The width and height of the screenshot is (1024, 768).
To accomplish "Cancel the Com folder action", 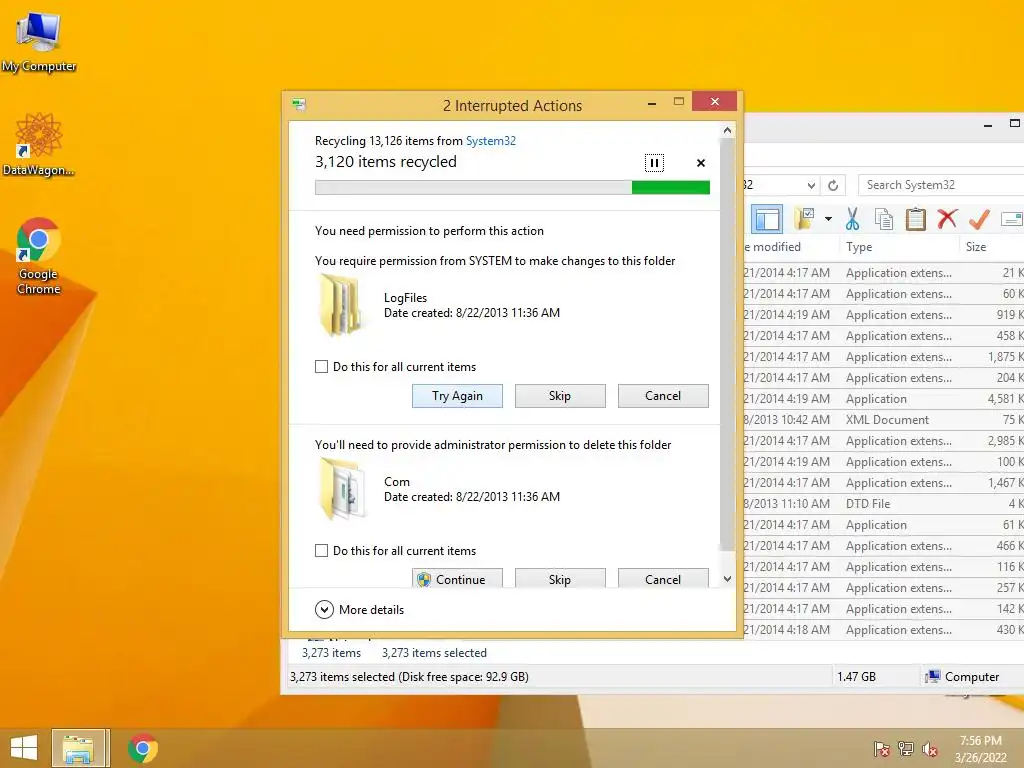I will [x=663, y=579].
